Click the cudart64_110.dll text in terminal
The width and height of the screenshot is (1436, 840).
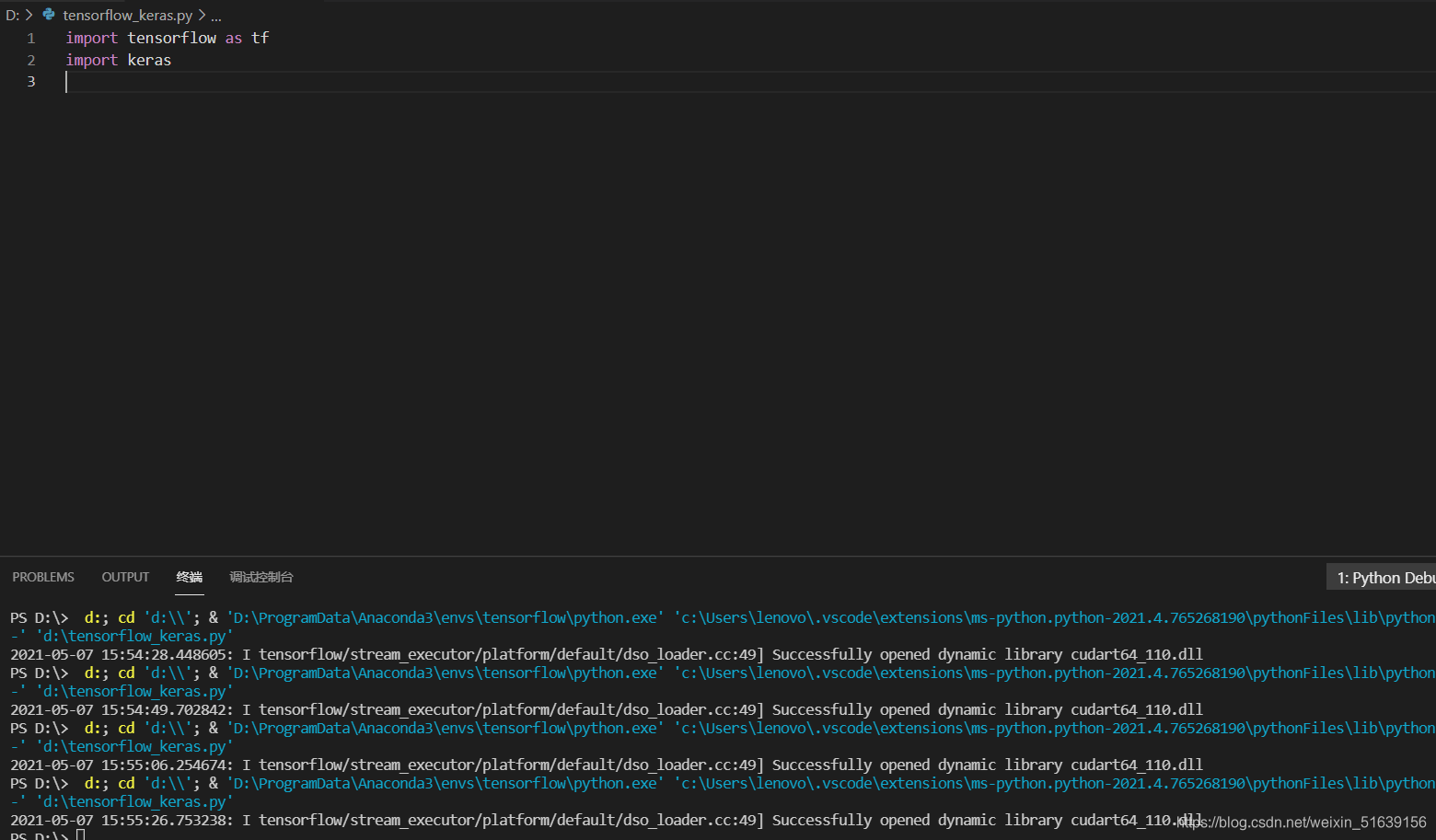click(1136, 654)
